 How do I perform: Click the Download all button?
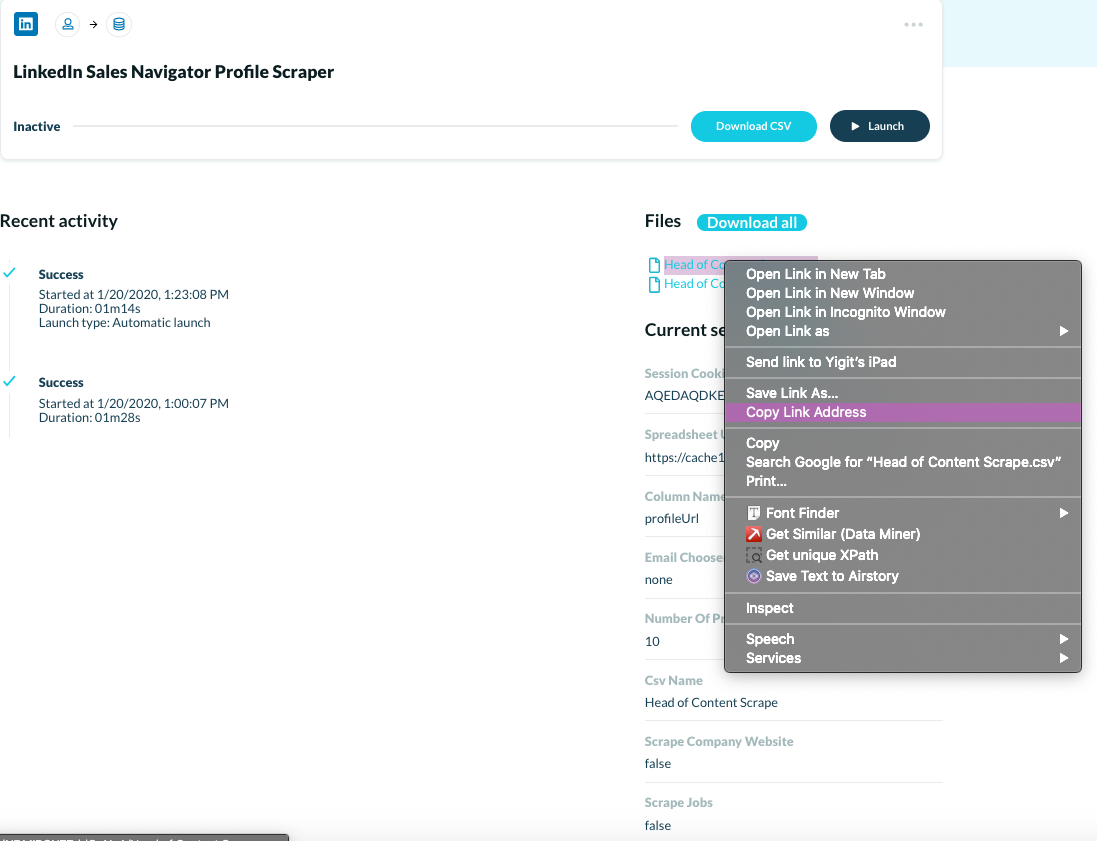[752, 222]
